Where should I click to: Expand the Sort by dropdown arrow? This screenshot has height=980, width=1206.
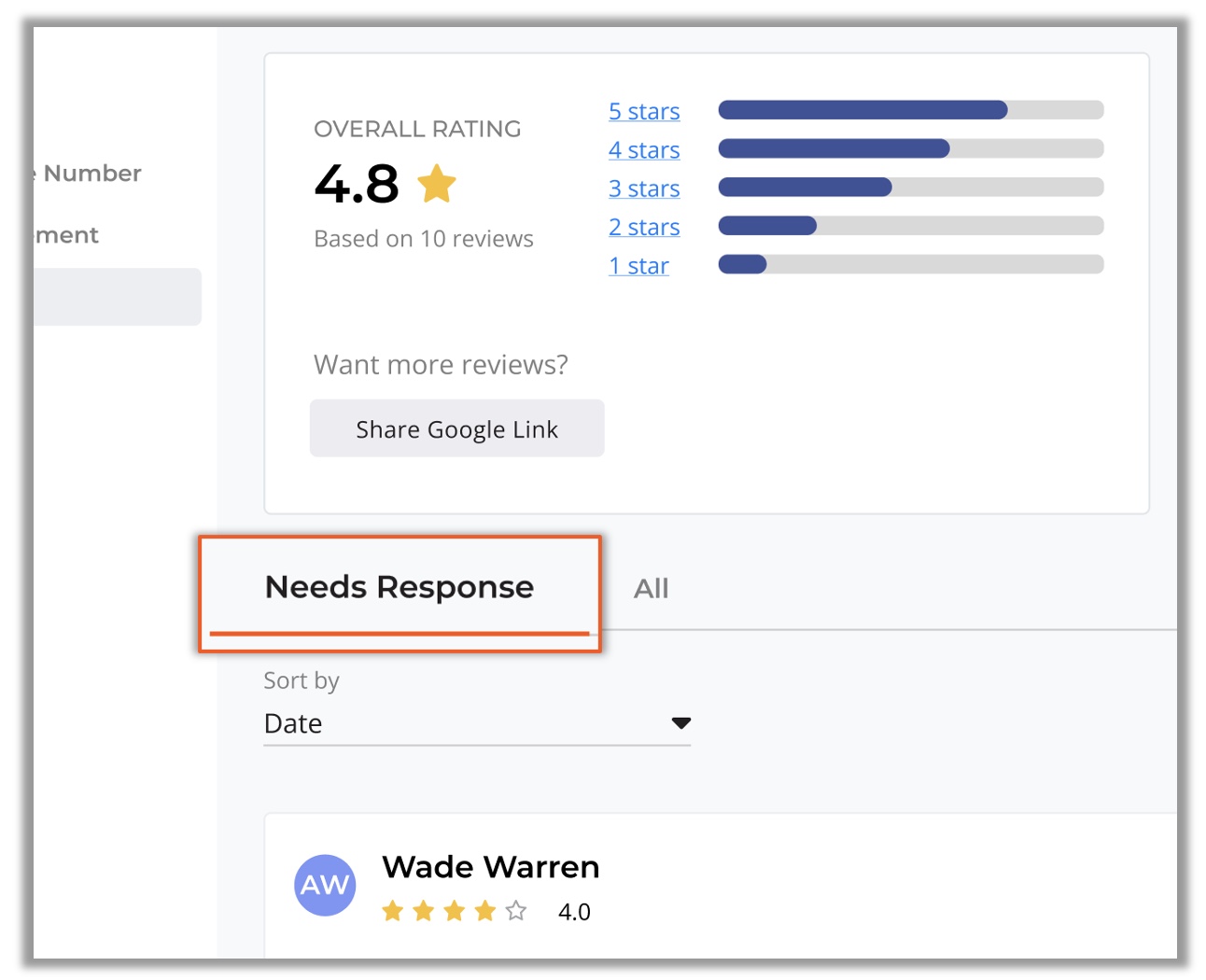pyautogui.click(x=680, y=723)
